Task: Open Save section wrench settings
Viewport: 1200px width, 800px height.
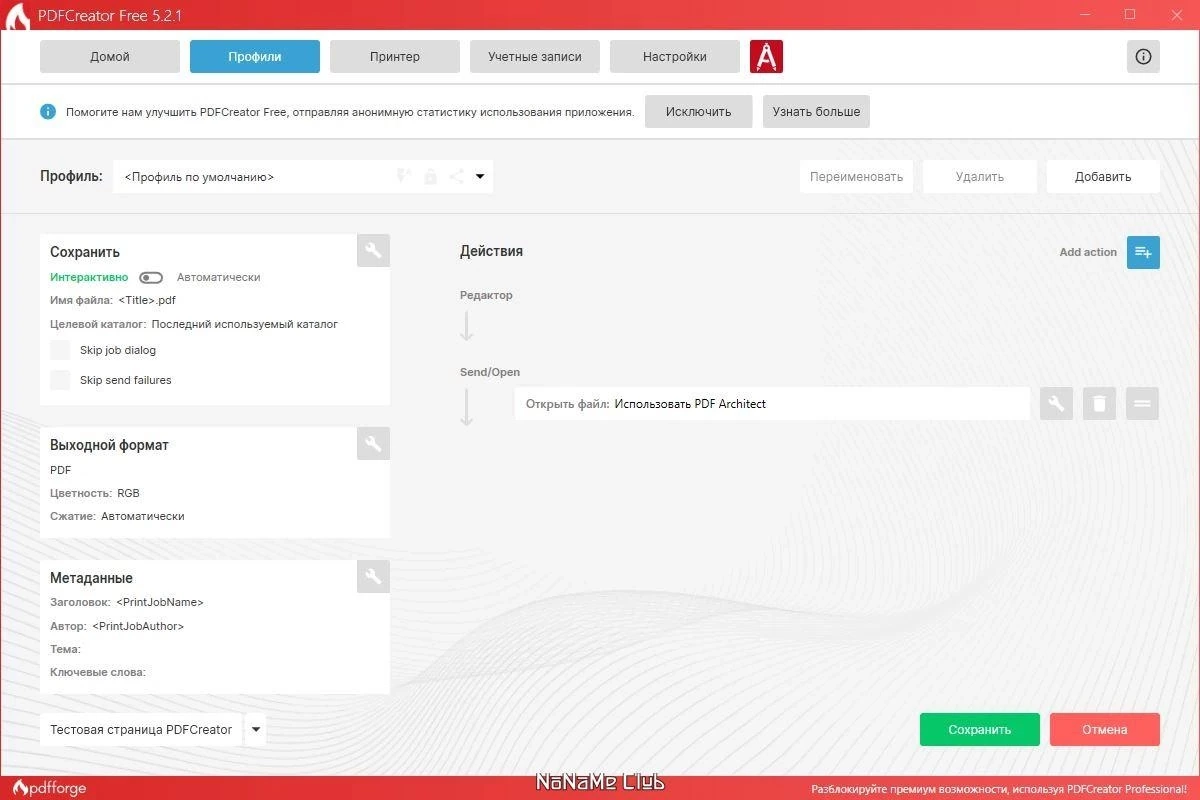Action: (373, 251)
